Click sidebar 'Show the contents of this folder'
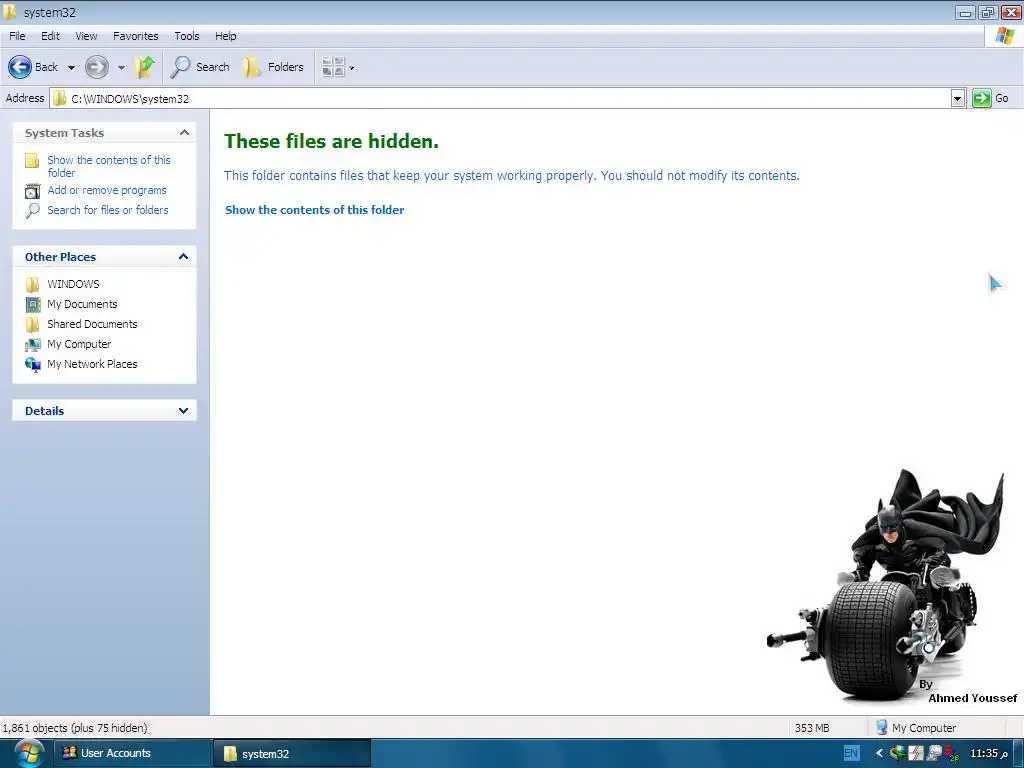 (x=108, y=166)
